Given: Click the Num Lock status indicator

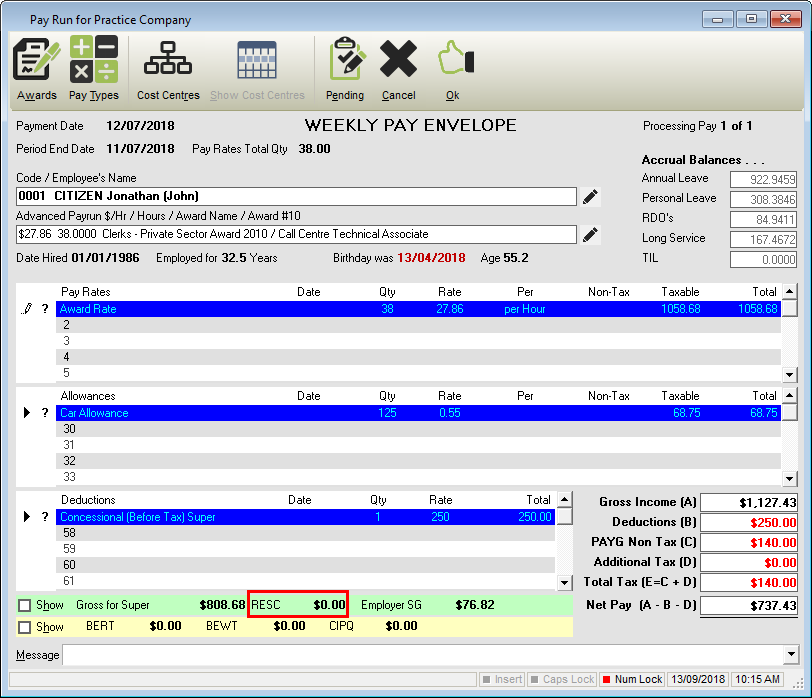Looking at the screenshot, I should click(630, 679).
